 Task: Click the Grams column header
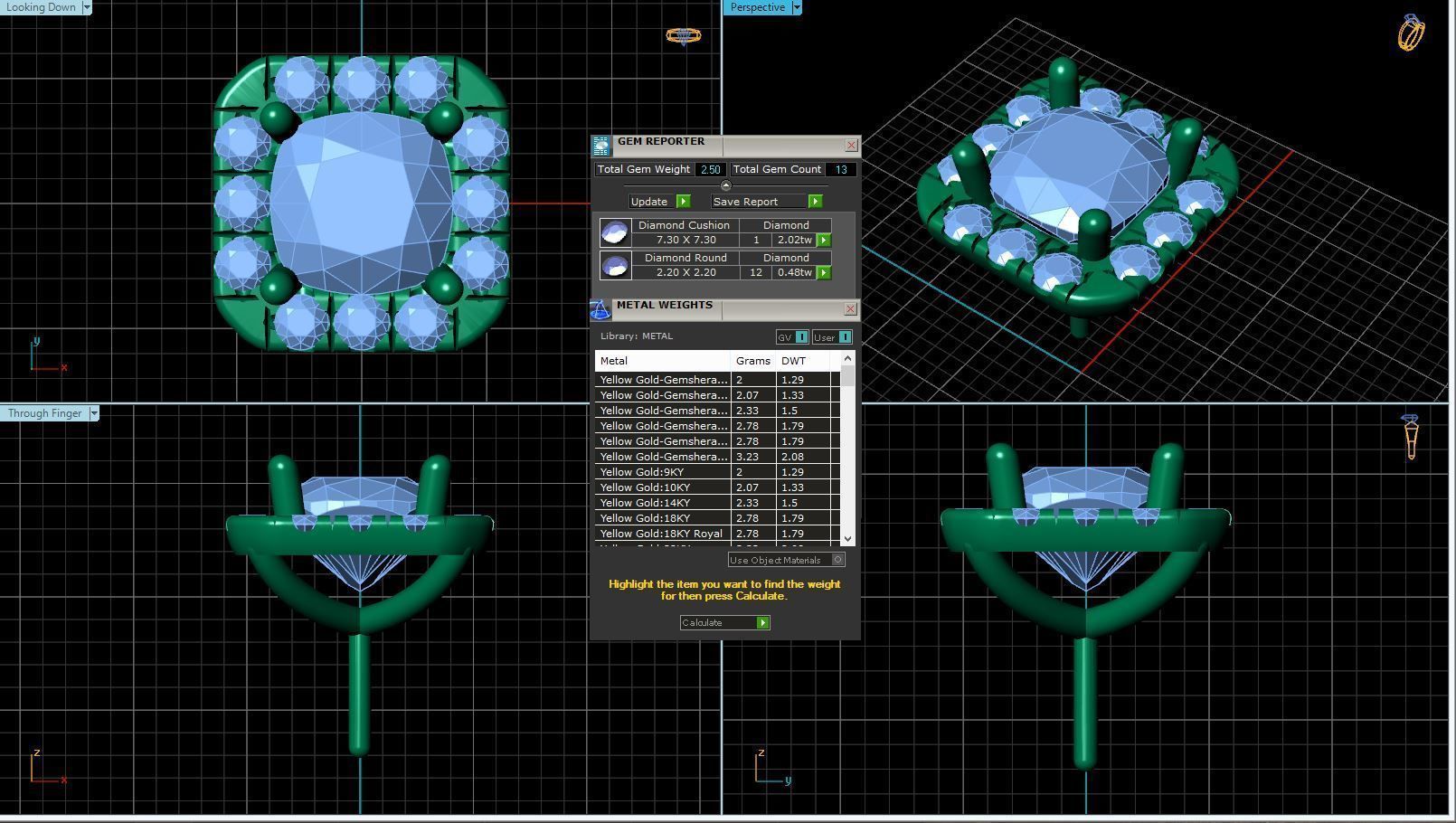(x=753, y=361)
